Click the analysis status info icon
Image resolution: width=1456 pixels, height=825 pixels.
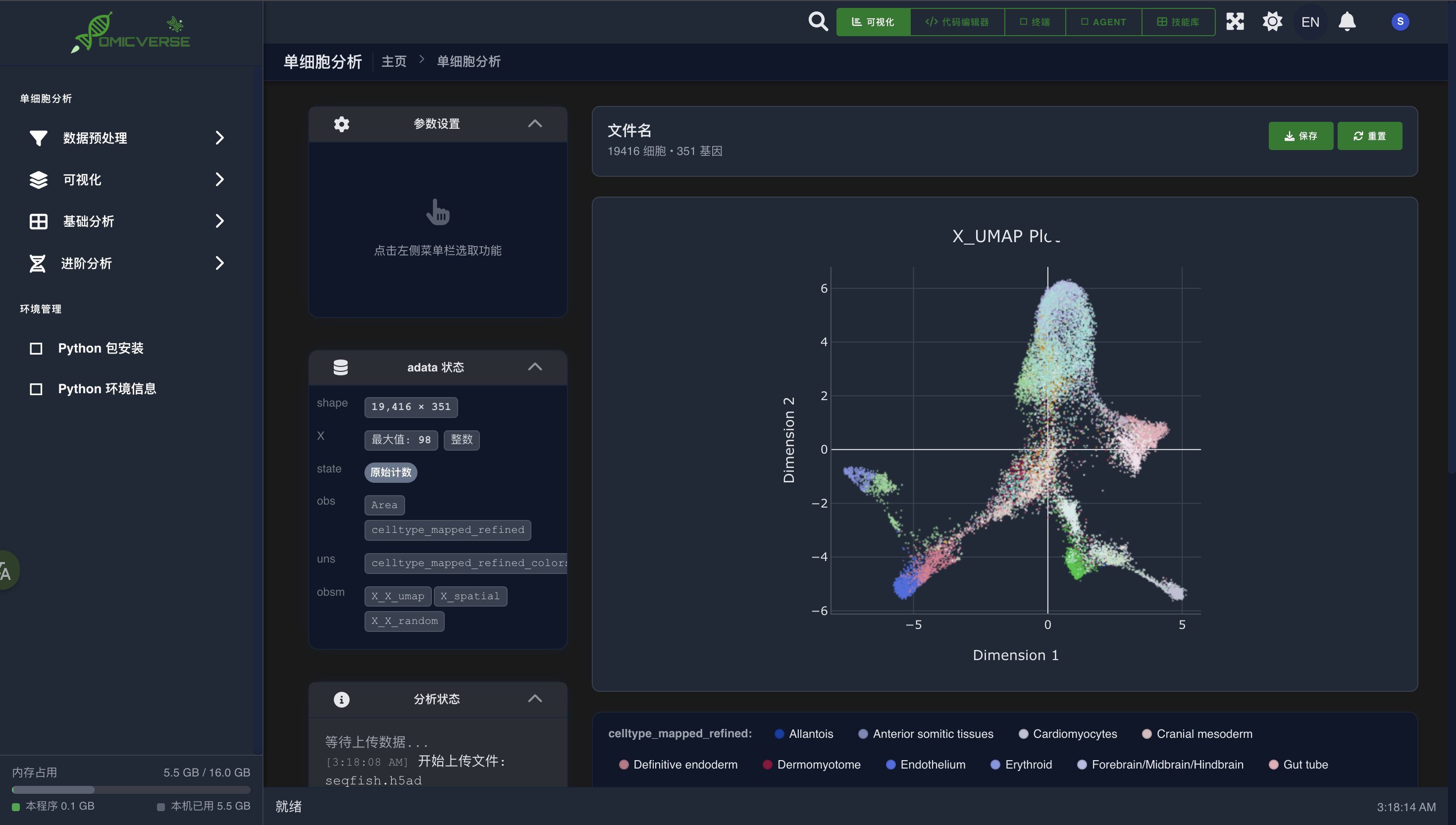tap(341, 699)
